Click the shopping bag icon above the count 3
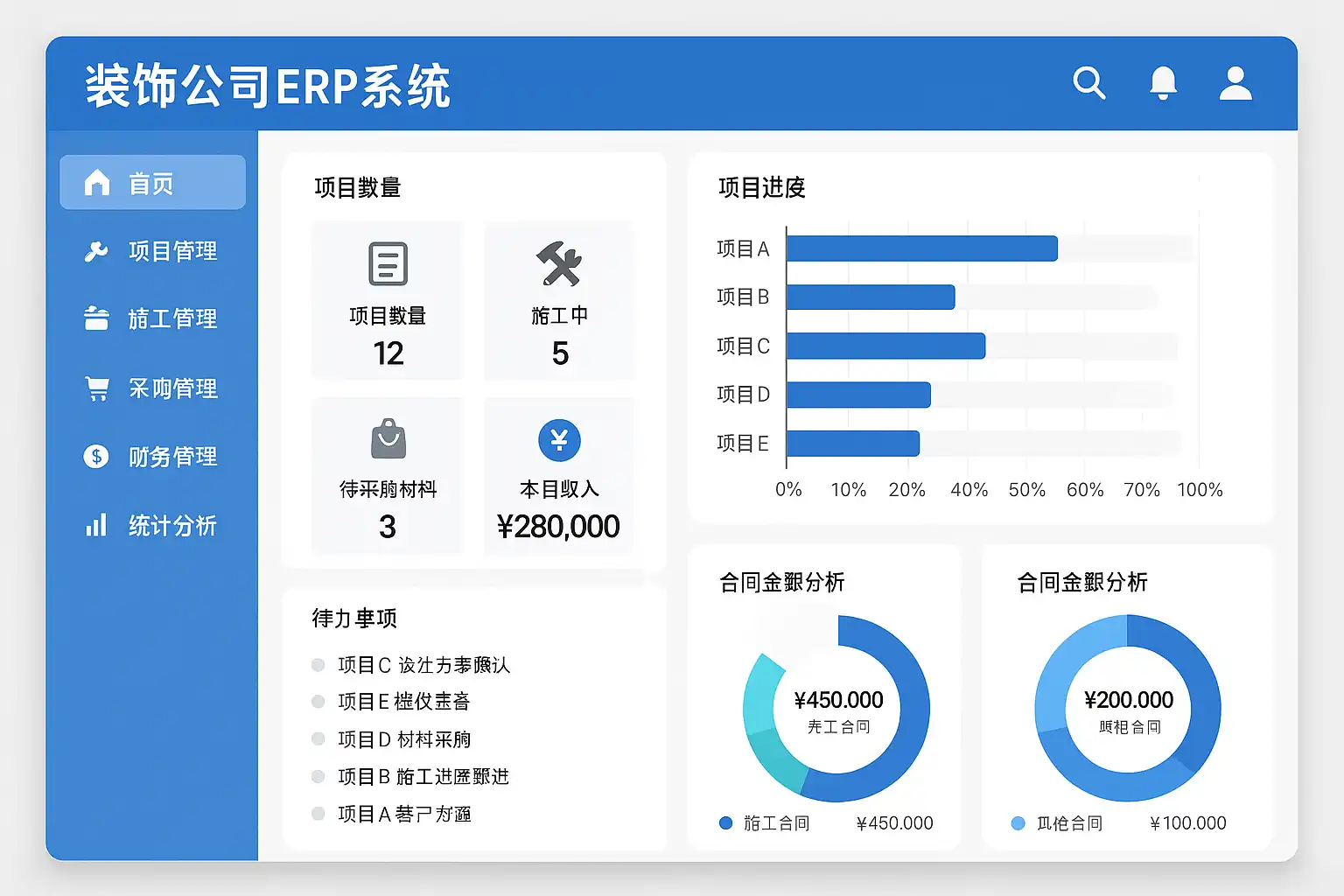Screen dimensions: 1344x896 click(388, 438)
